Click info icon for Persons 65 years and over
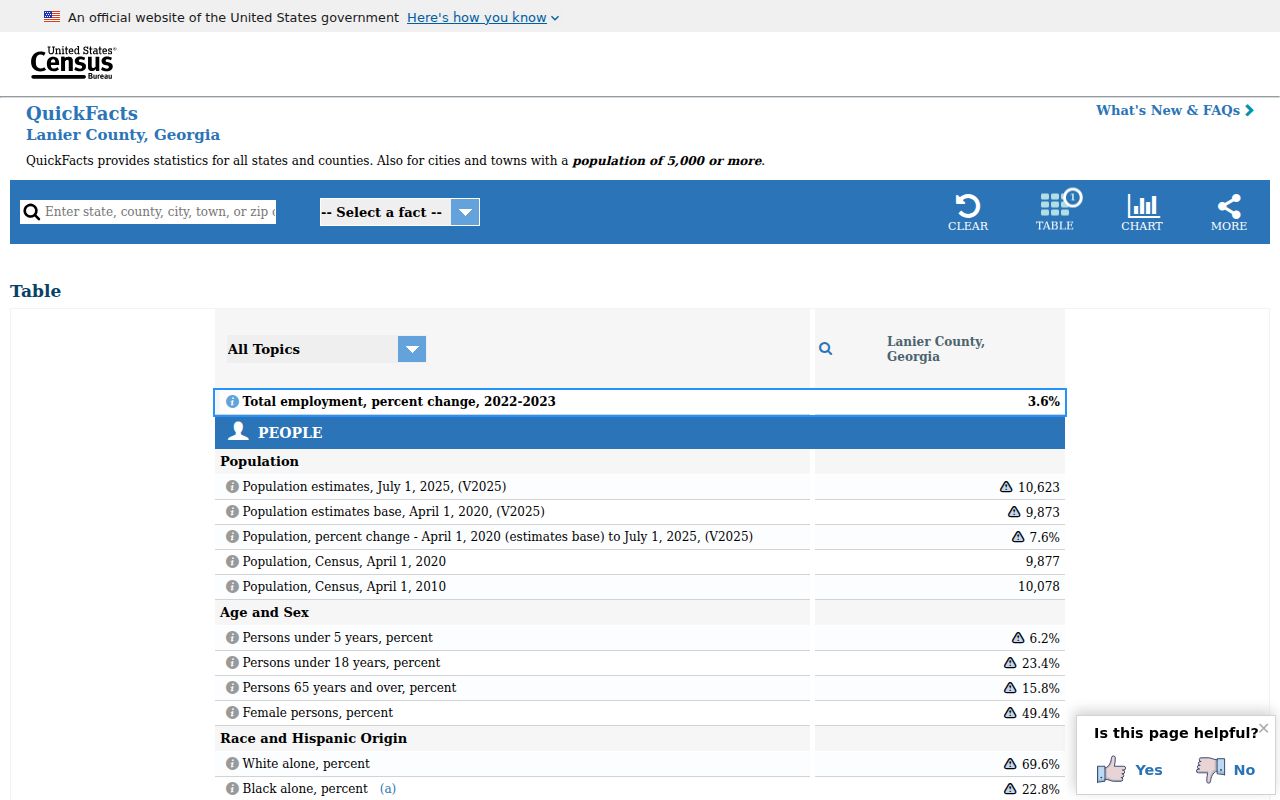Screen dimensions: 1280x800 232,688
